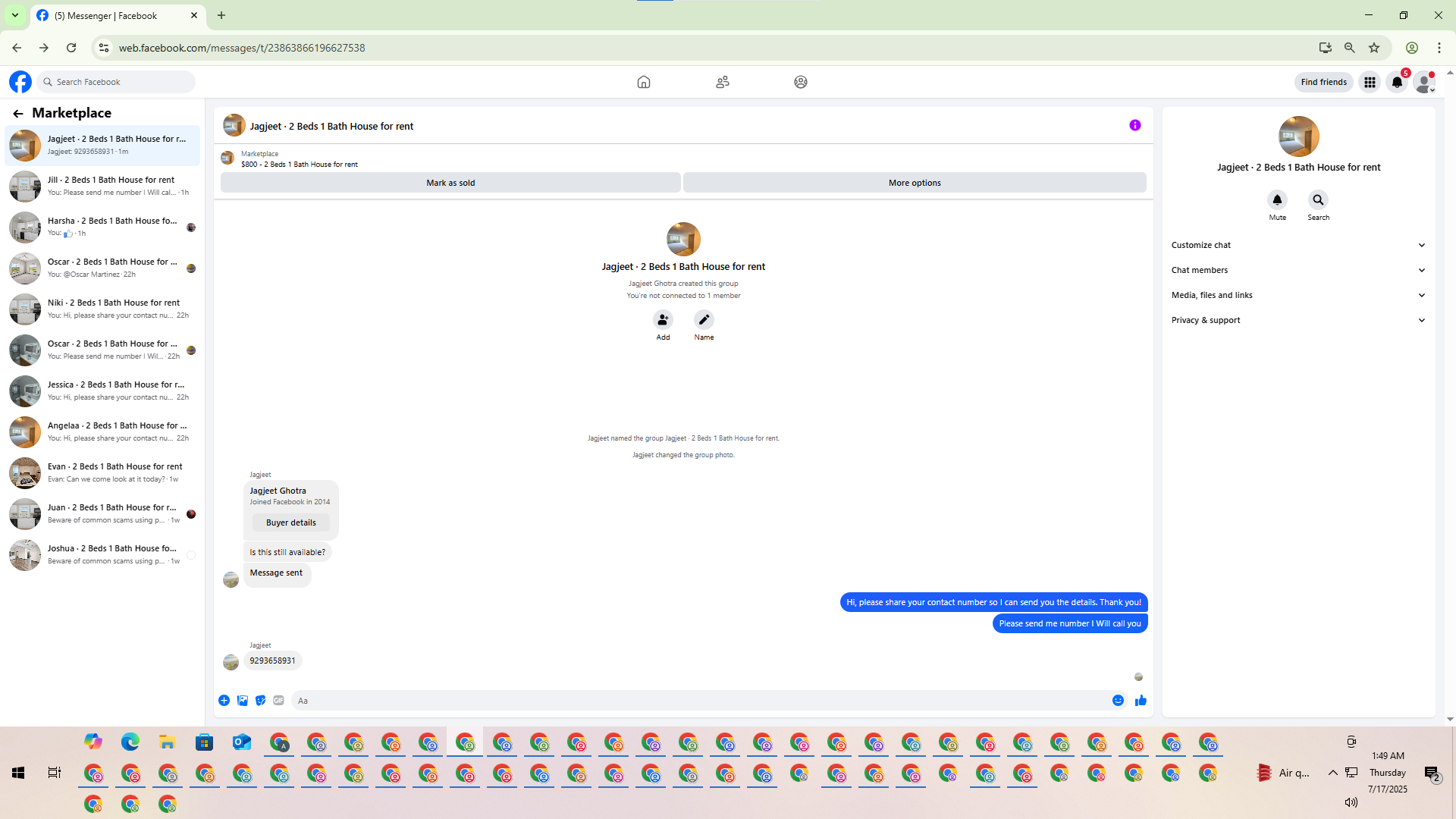Open Harsha's house rental conversation
Viewport: 1456px width, 819px height.
pos(102,227)
